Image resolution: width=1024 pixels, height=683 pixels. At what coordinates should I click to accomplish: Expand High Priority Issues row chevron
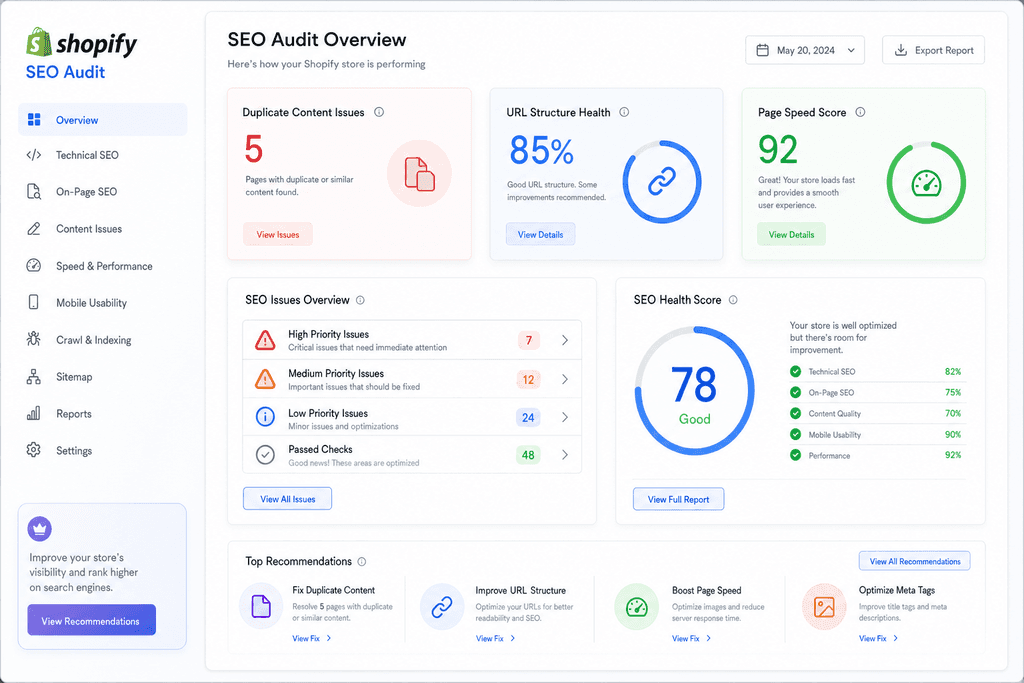[565, 340]
